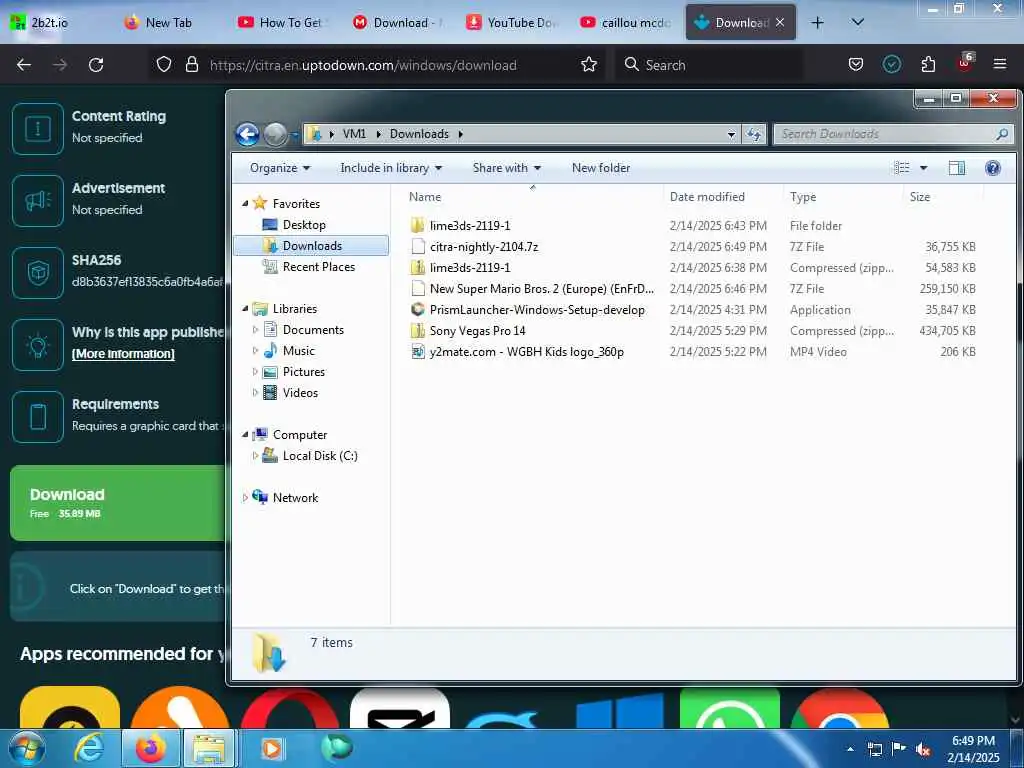Click VM1 in the address breadcrumb

(x=354, y=134)
